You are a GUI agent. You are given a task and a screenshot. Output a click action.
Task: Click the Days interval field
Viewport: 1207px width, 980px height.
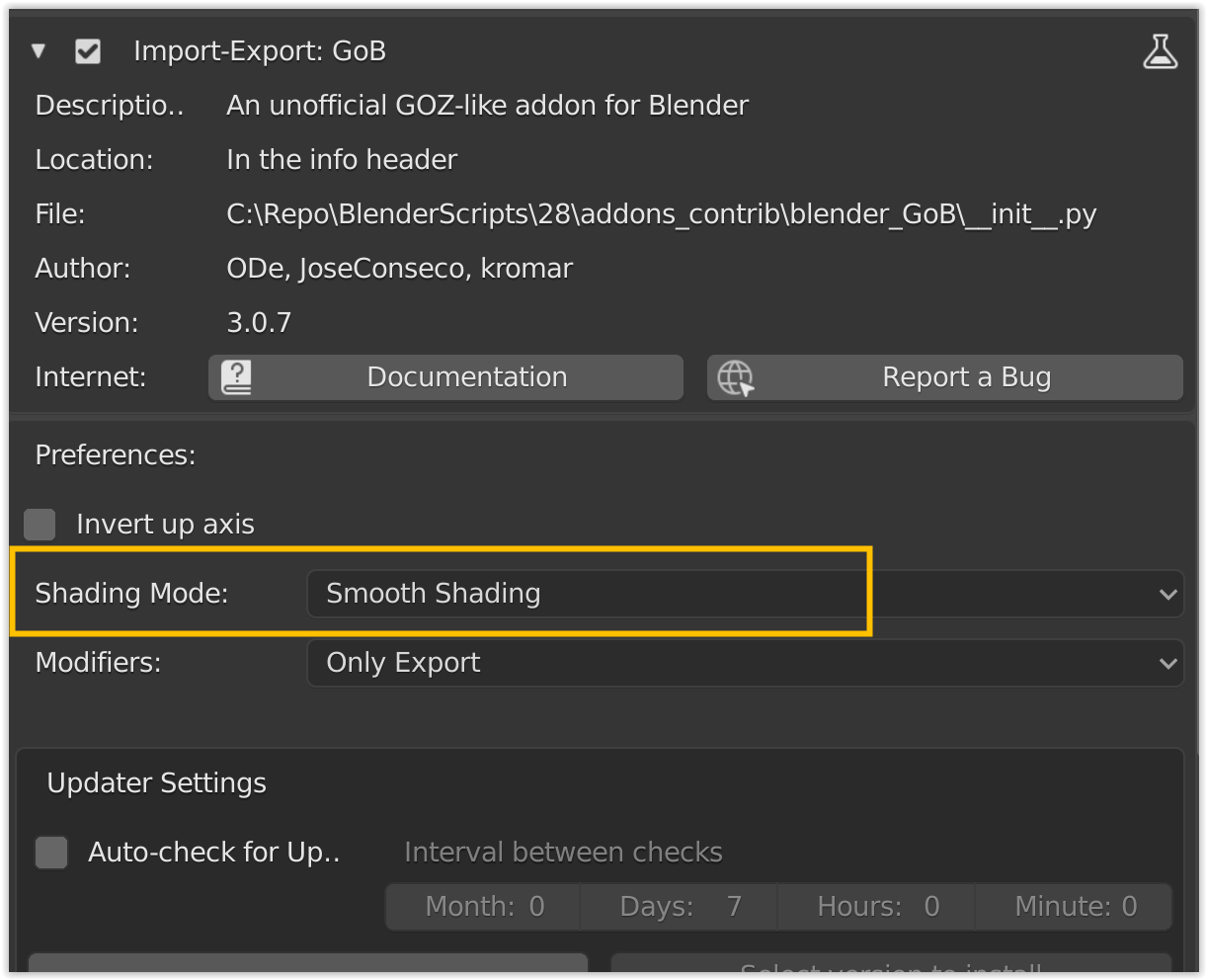pos(680,907)
